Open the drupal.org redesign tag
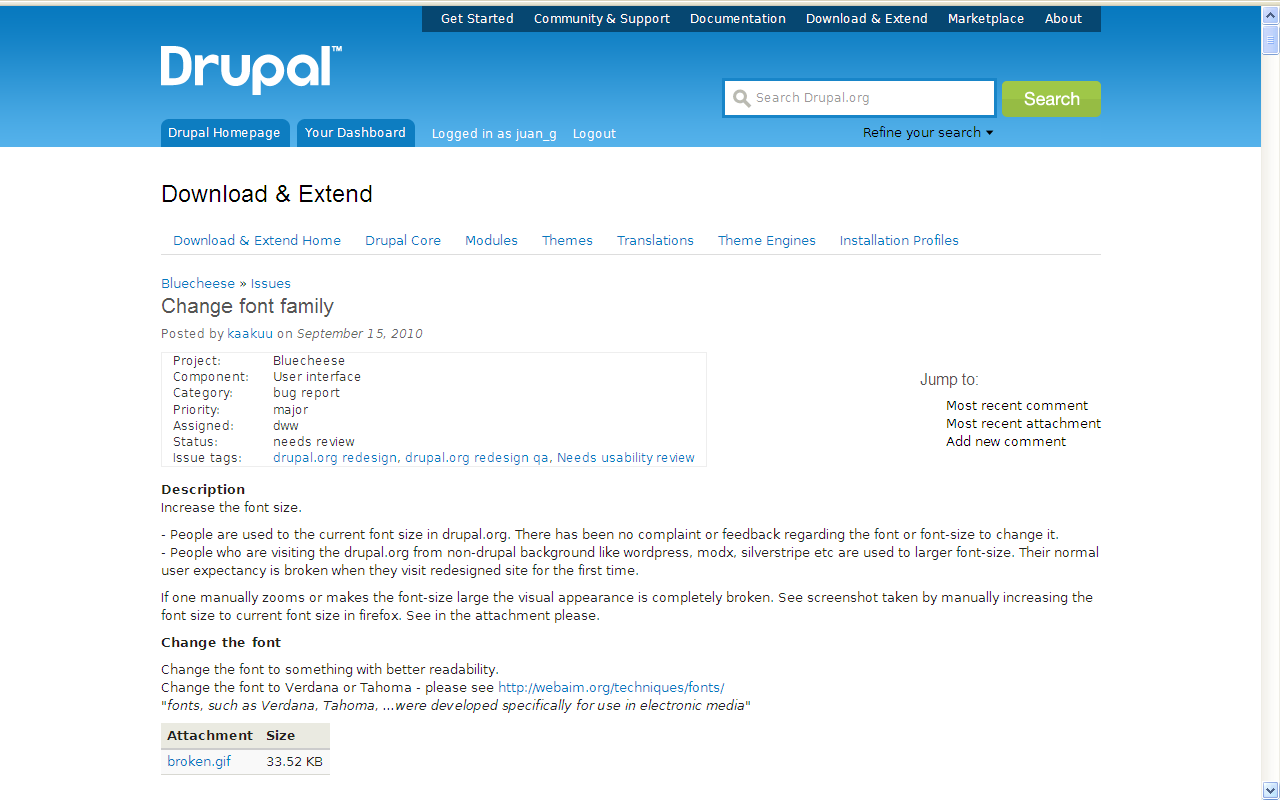Screen dimensions: 1280x800 (x=335, y=458)
